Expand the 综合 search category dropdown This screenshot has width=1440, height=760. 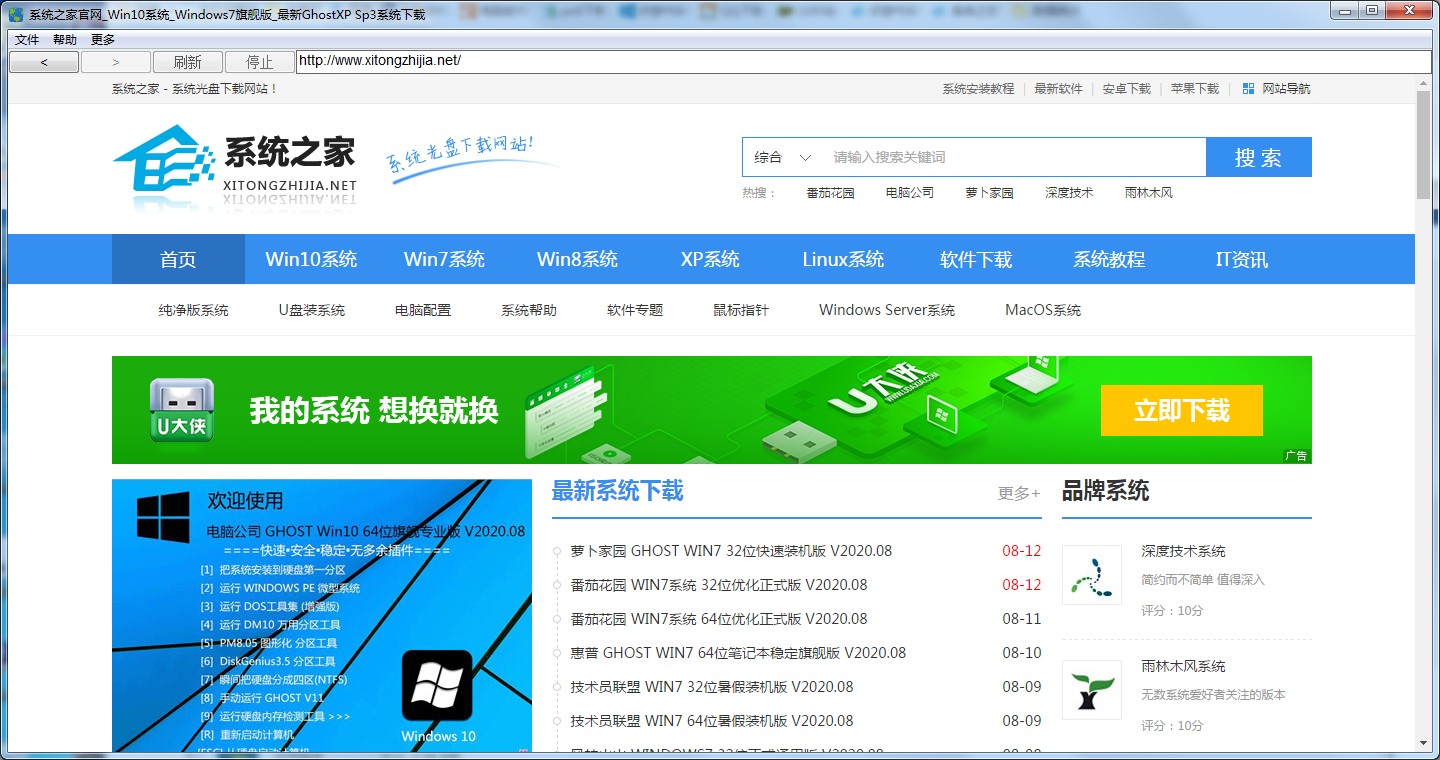[x=783, y=157]
